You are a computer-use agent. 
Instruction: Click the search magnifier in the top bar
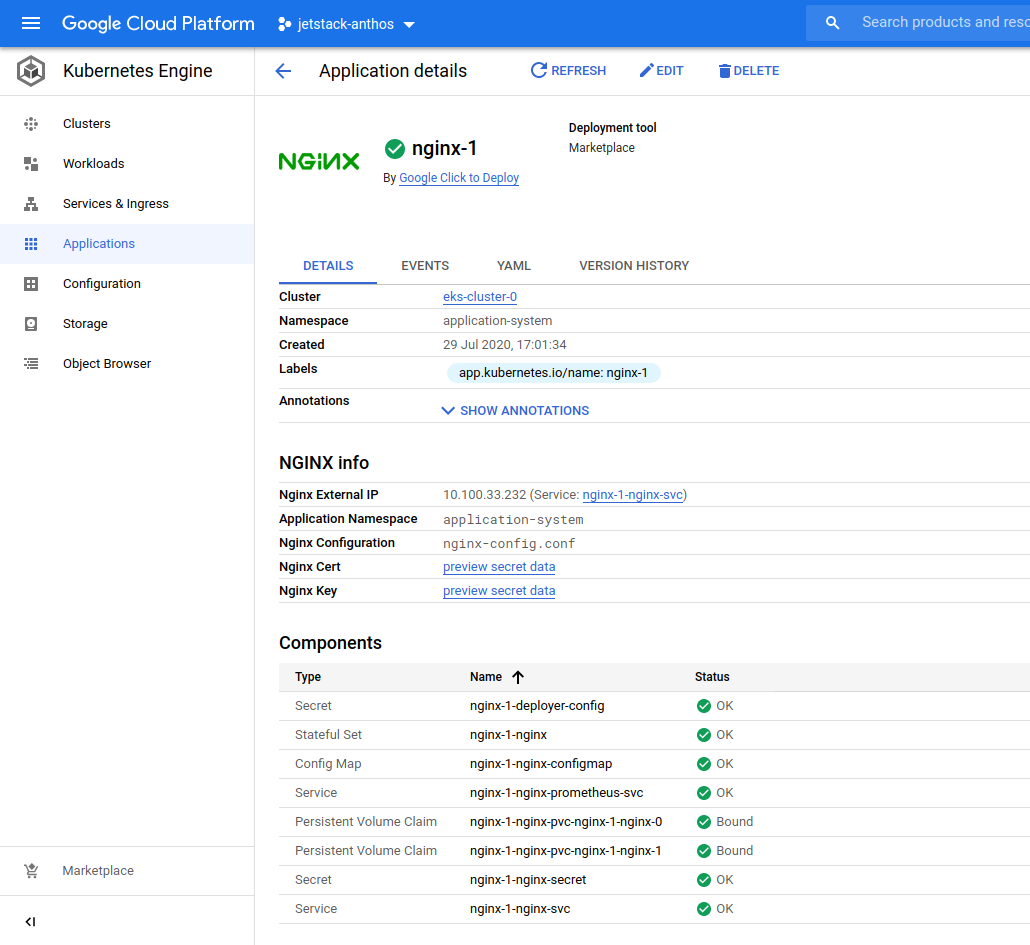click(x=831, y=21)
